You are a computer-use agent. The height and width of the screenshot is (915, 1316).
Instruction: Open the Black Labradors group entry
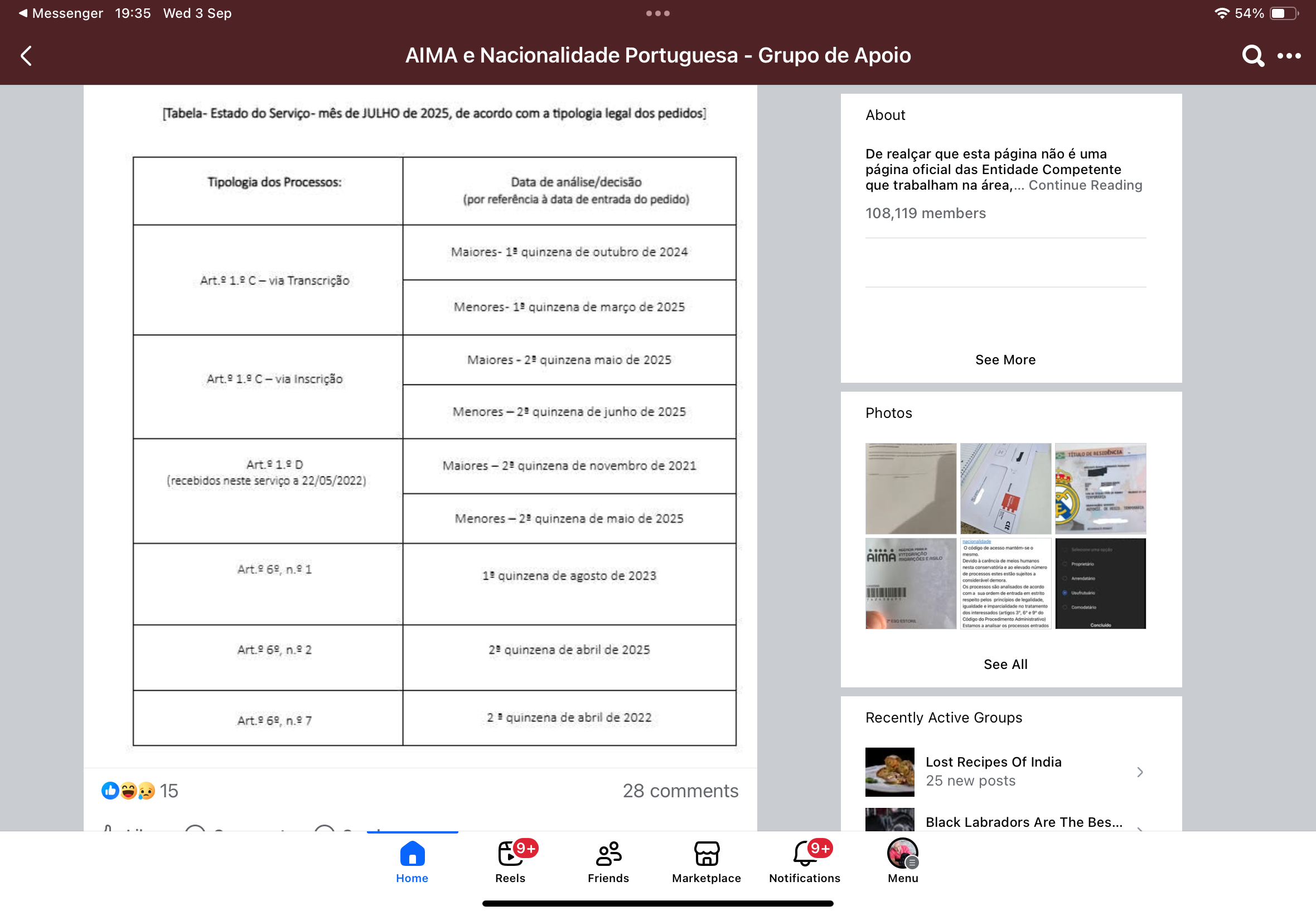[1023, 822]
